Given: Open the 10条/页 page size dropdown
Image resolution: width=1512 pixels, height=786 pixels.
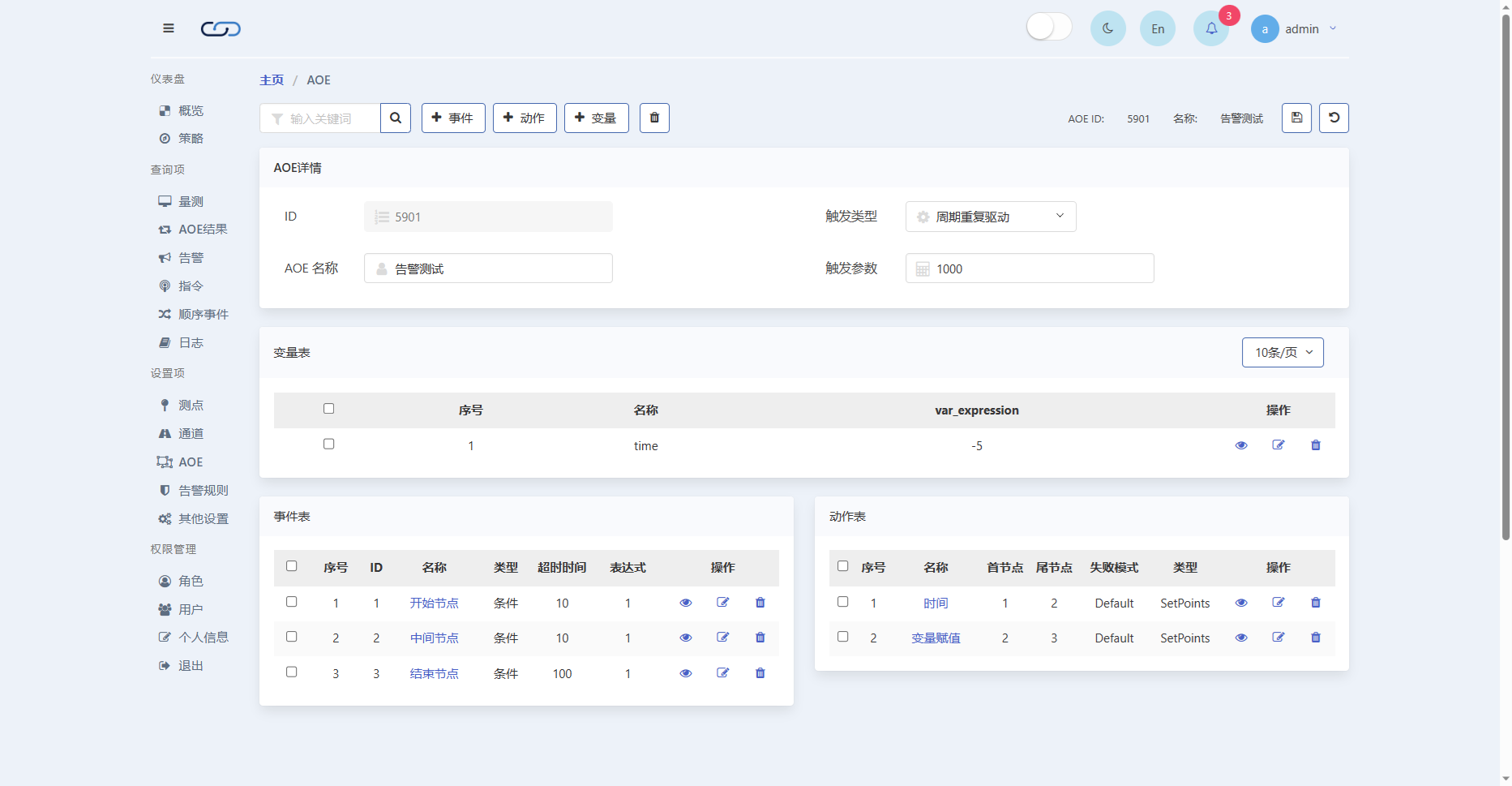Looking at the screenshot, I should click(x=1283, y=352).
